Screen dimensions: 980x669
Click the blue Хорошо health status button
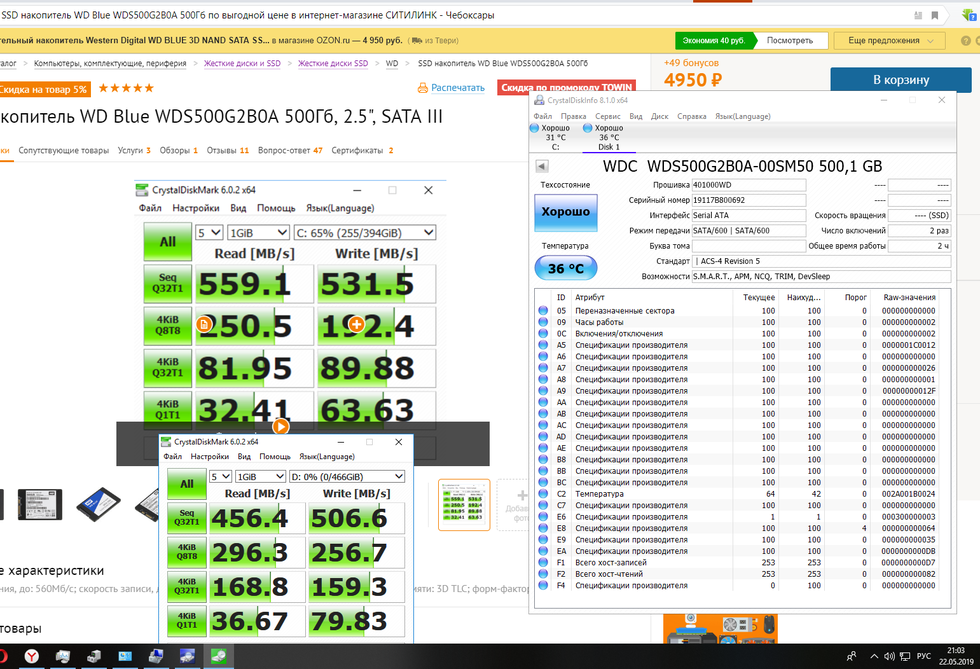[565, 212]
